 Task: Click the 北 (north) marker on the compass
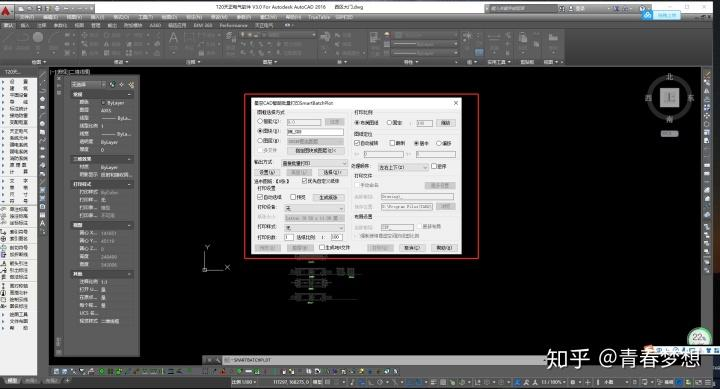pos(669,77)
